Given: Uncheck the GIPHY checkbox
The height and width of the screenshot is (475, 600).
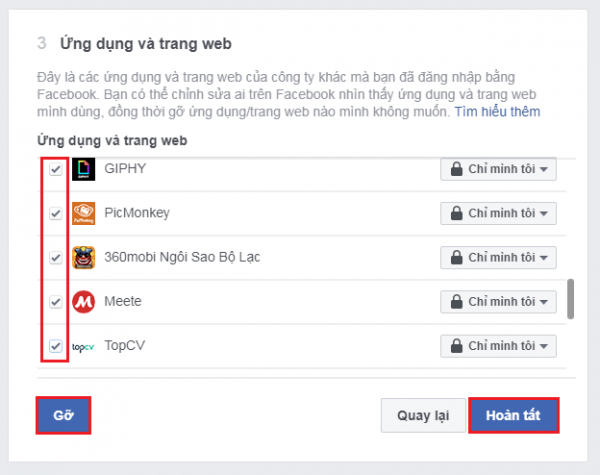Looking at the screenshot, I should (56, 169).
